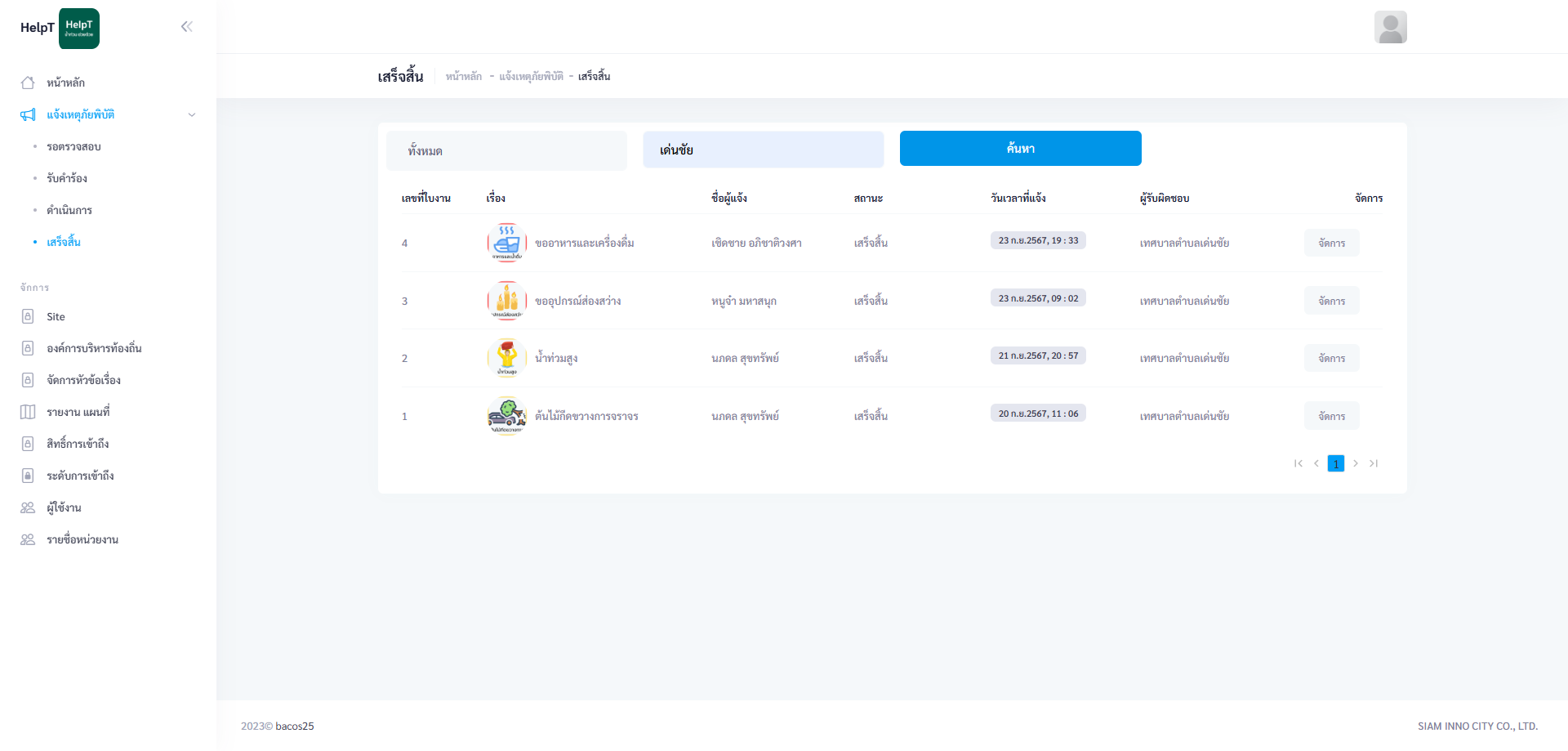Open สิทธิ์การเข้าถึง in sidebar
Viewport: 1568px width, 751px height.
pos(78,444)
